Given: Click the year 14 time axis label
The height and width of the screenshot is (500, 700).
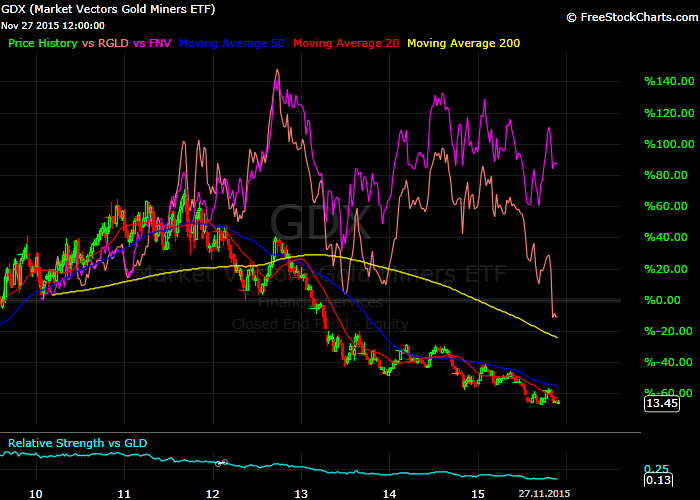Looking at the screenshot, I should pos(389,494).
